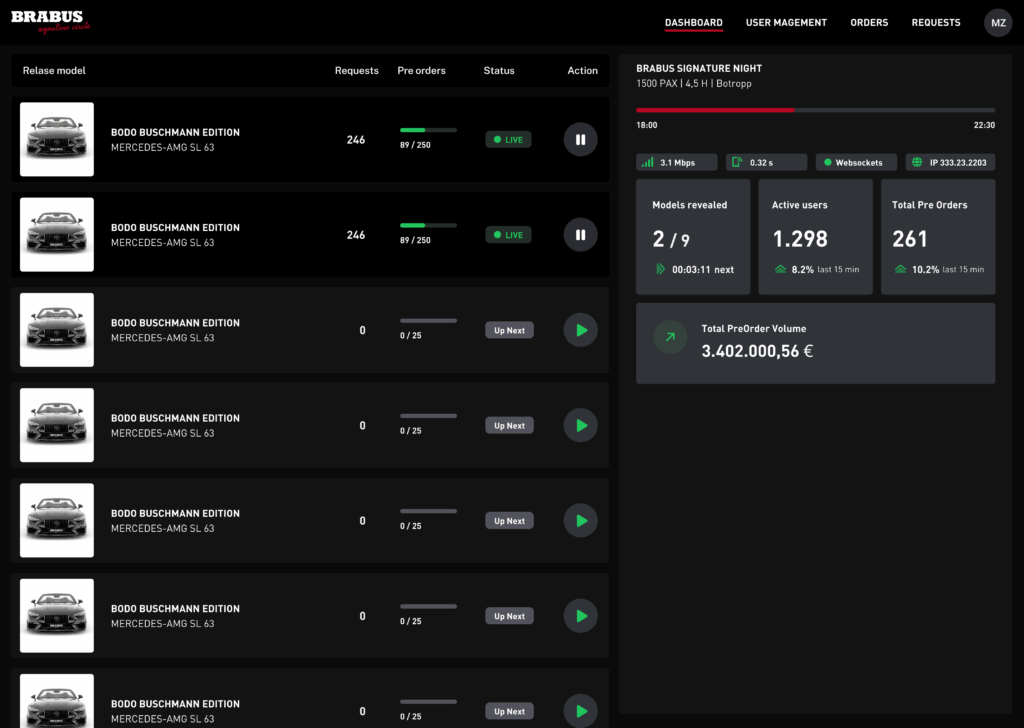Click the fast-forward icon in Models revealed card
Screen dimensions: 1024x728
point(659,269)
